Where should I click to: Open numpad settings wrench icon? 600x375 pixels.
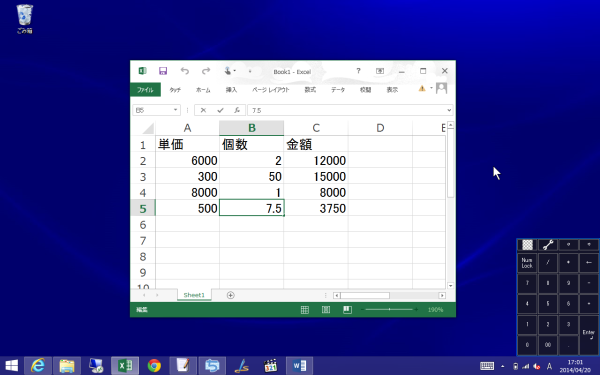548,245
